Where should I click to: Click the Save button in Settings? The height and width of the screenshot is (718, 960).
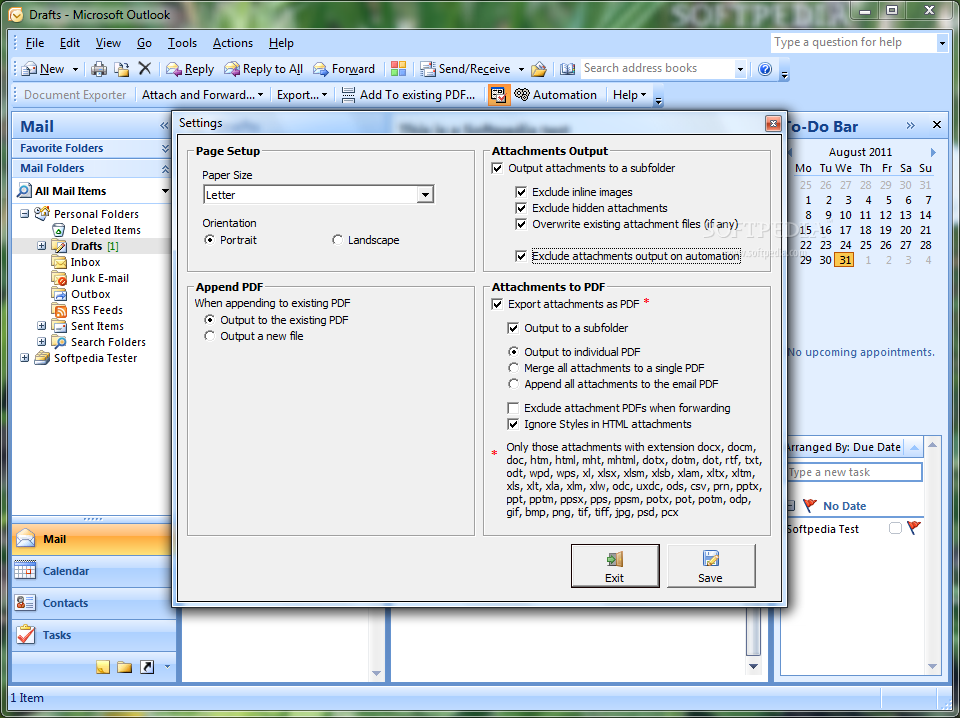pos(711,566)
